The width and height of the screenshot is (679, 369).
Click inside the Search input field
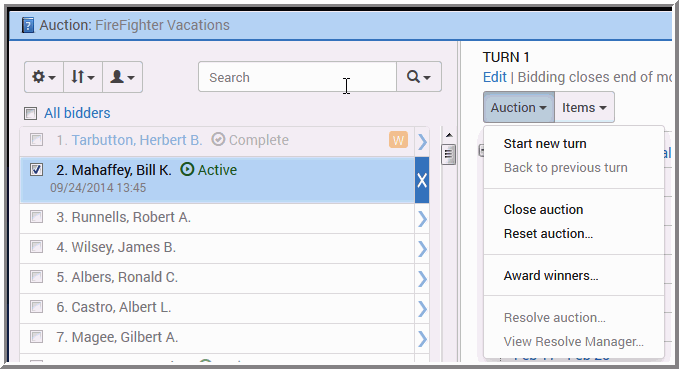click(297, 77)
